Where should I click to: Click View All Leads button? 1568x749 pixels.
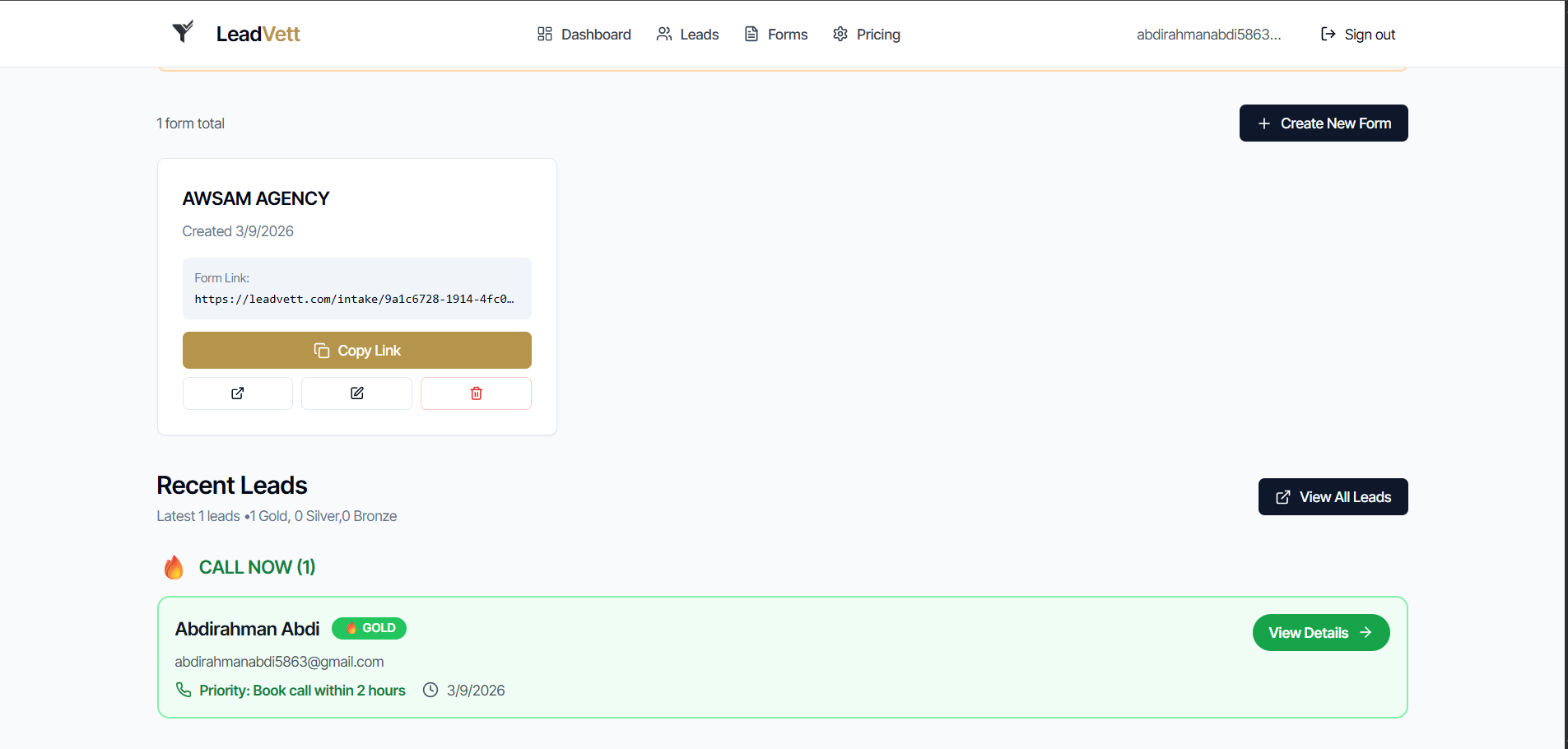[1333, 497]
